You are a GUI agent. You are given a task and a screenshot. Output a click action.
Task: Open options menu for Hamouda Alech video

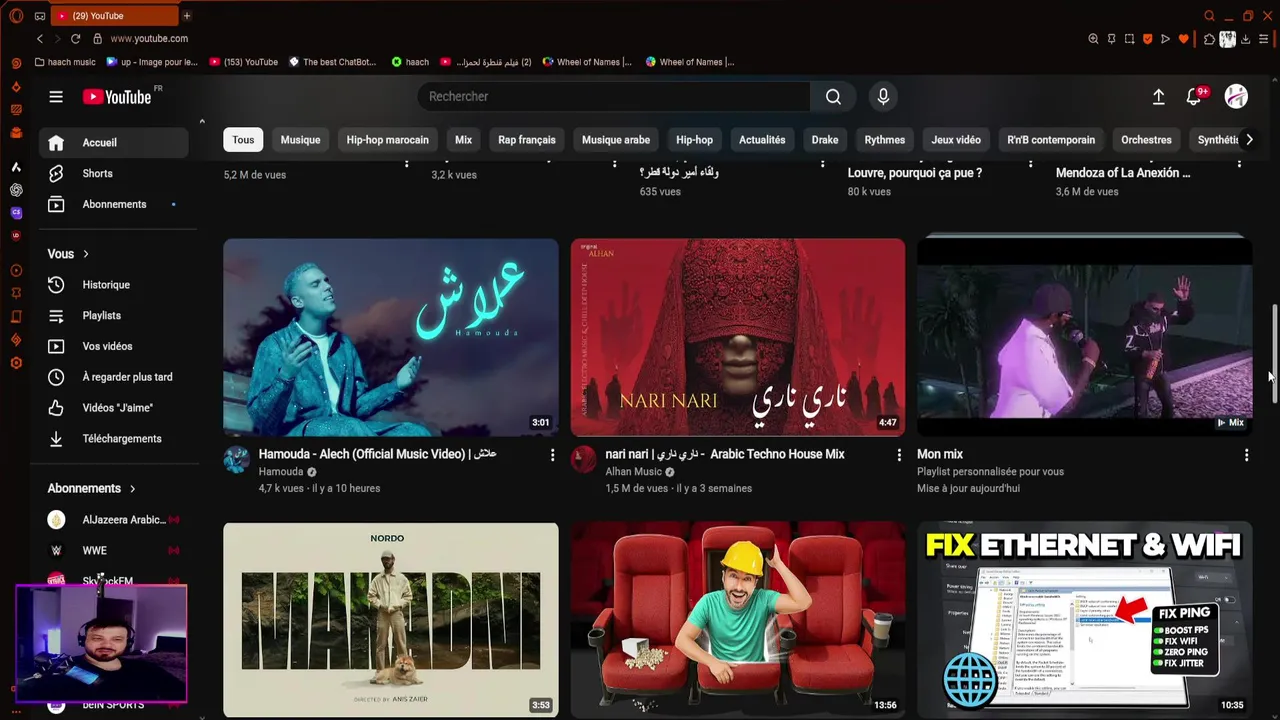click(x=552, y=455)
